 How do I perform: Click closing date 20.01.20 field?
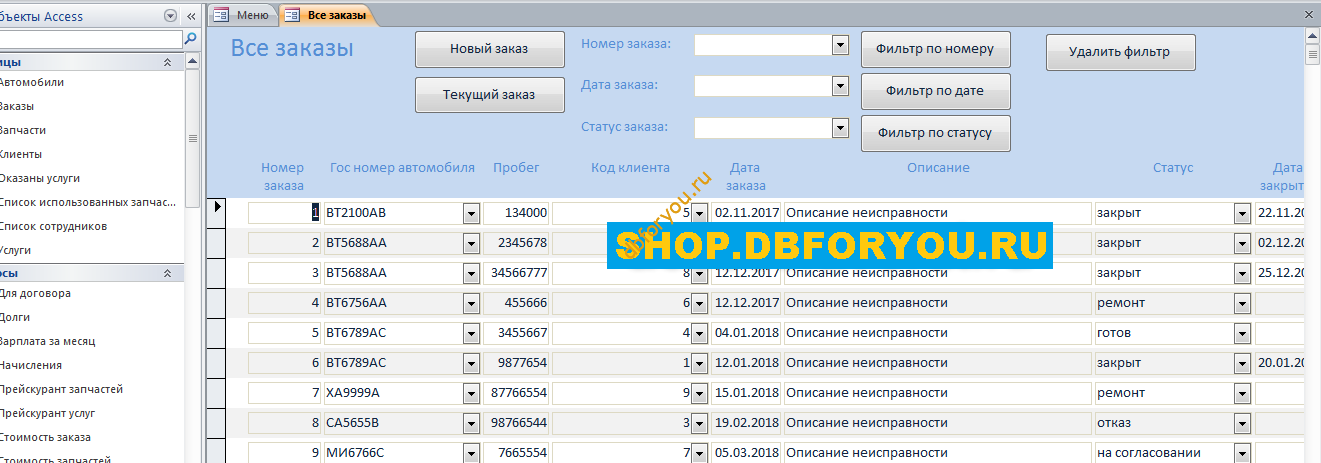tap(1280, 363)
